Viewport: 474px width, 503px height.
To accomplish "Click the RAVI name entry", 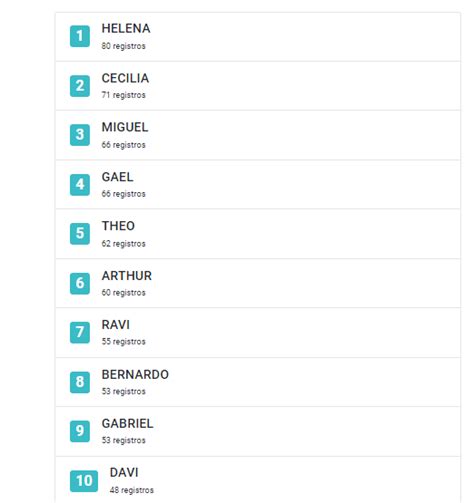I will pos(116,325).
